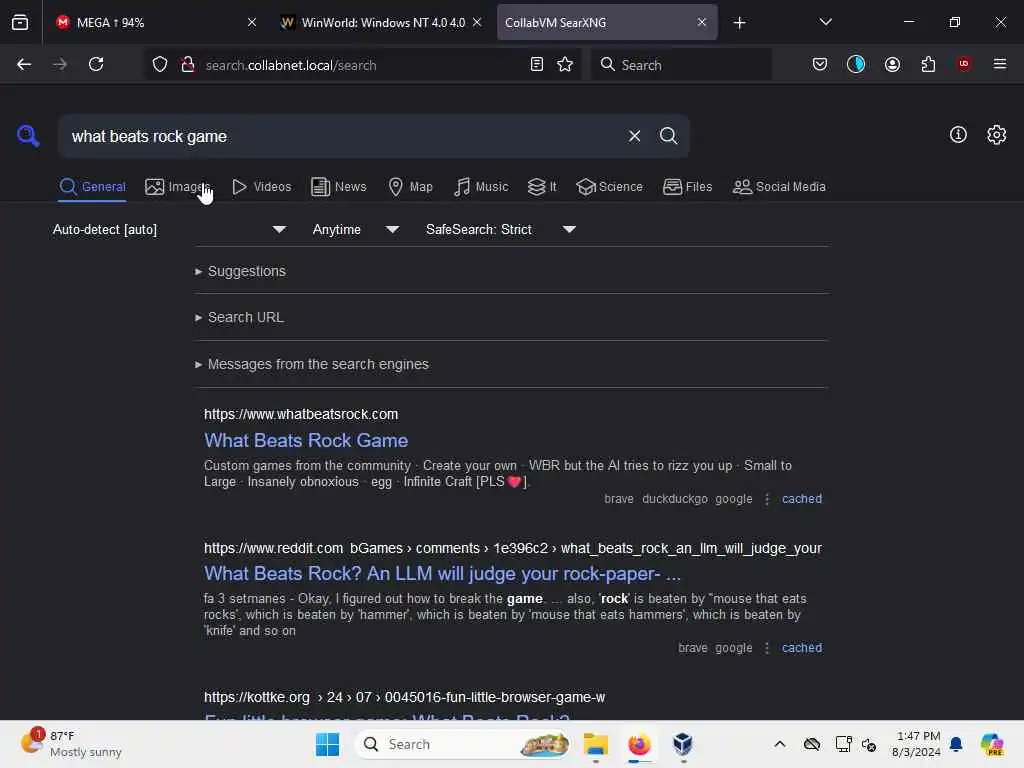Submit search with magnifier button
This screenshot has width=1024, height=768.
[x=668, y=136]
